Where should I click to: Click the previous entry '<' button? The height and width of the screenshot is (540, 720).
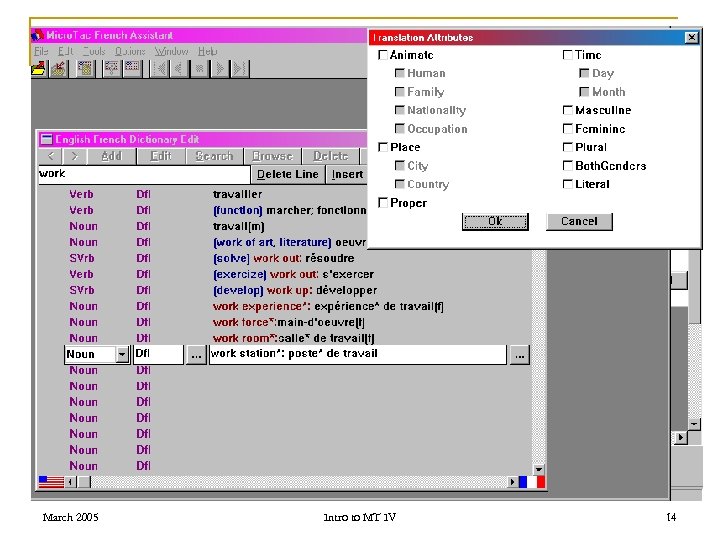51,156
